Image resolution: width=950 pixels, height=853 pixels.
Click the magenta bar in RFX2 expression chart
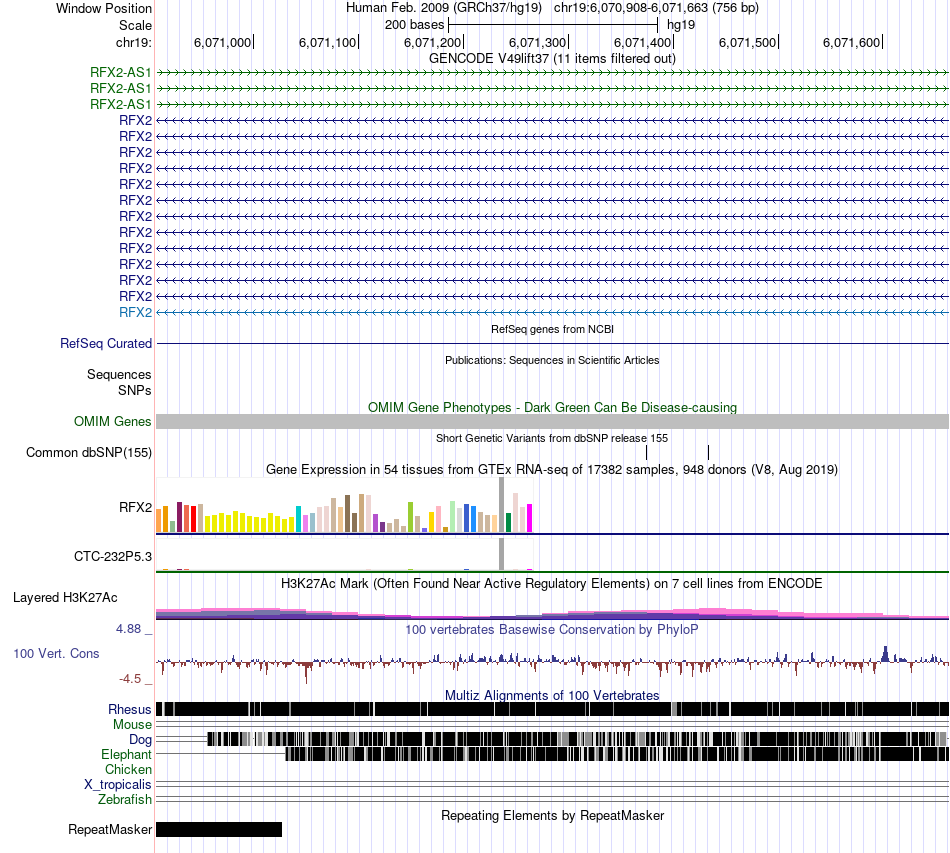[x=530, y=518]
